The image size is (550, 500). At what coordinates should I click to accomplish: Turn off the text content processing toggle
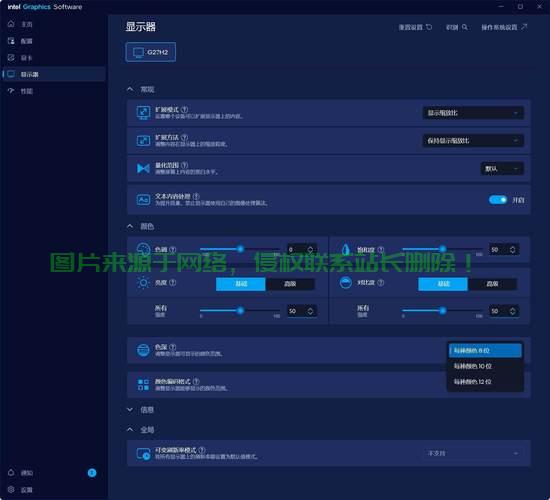pyautogui.click(x=498, y=200)
